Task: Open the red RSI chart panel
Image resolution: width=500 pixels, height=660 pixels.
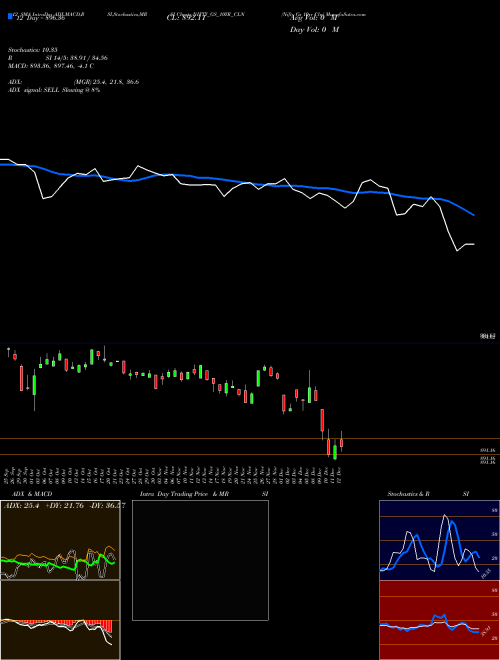Action: (439, 620)
